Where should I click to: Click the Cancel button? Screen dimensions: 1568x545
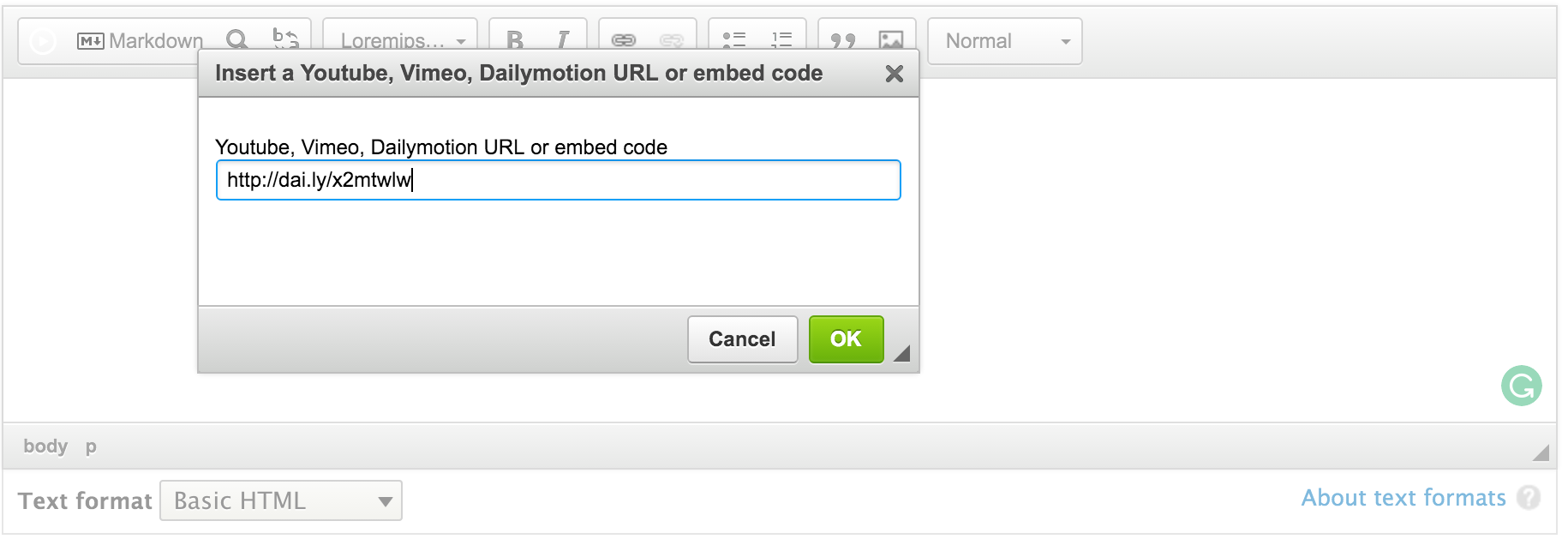pos(742,339)
